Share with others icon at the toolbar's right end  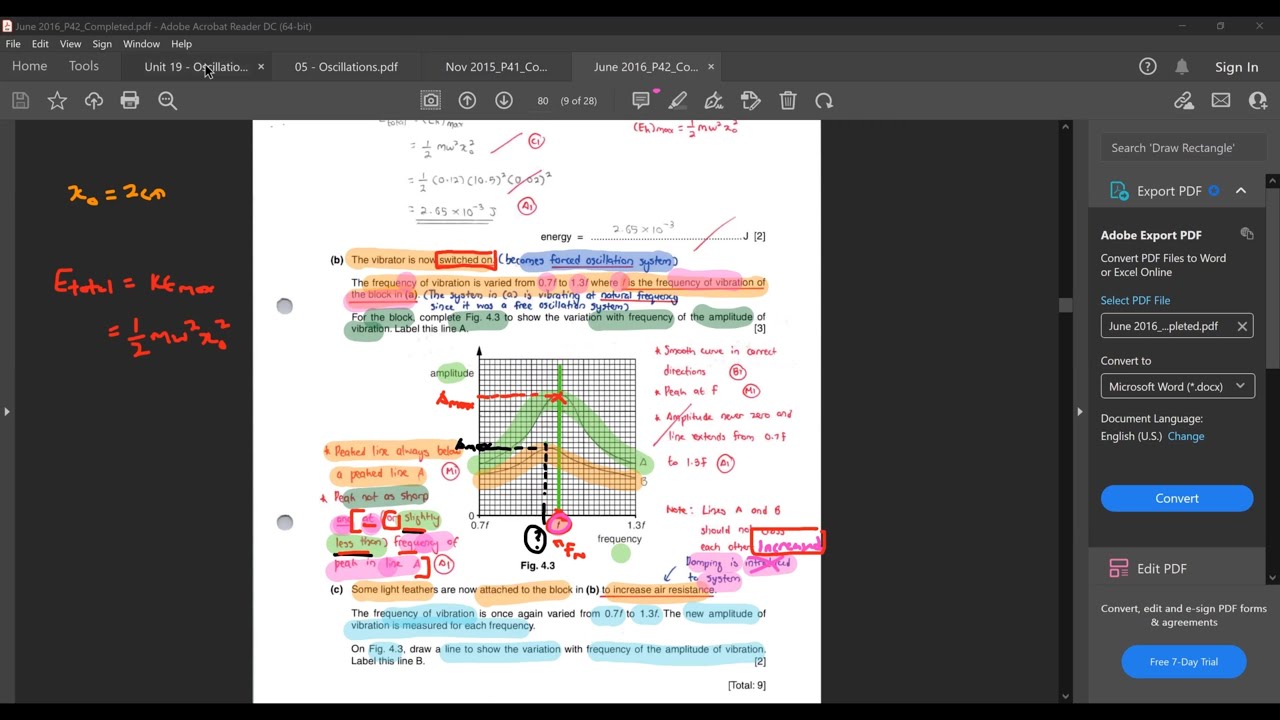(x=1258, y=100)
